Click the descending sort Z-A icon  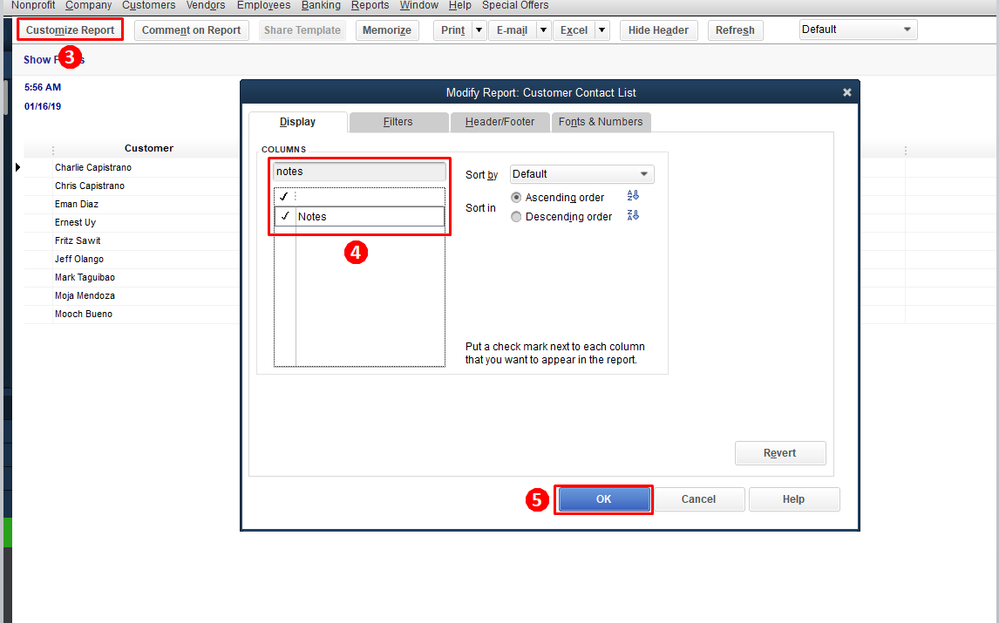633,216
